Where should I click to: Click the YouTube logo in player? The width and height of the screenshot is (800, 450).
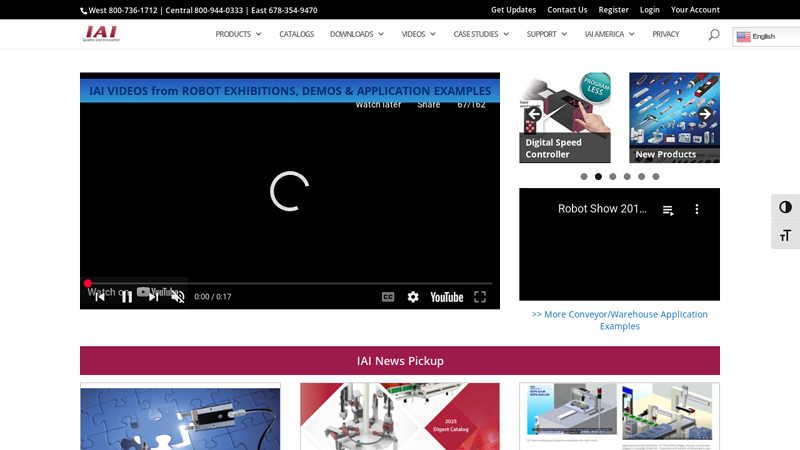coord(446,297)
